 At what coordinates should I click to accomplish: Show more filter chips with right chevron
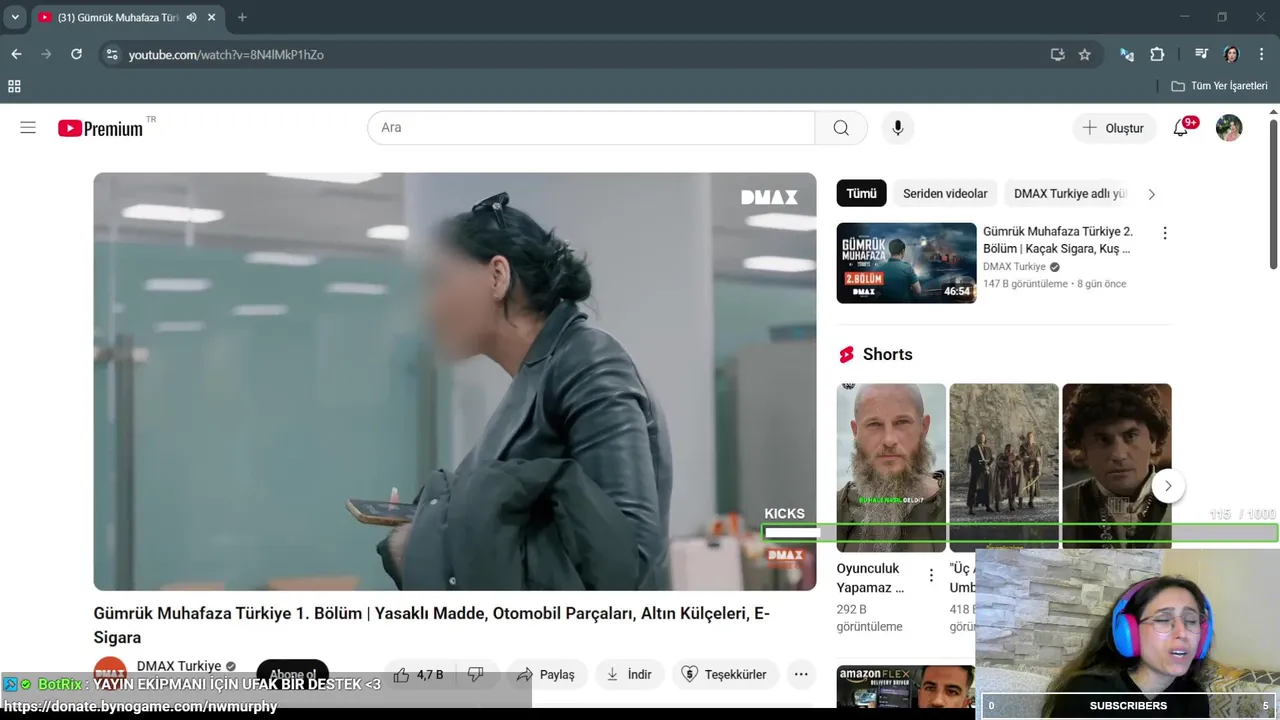pyautogui.click(x=1151, y=194)
